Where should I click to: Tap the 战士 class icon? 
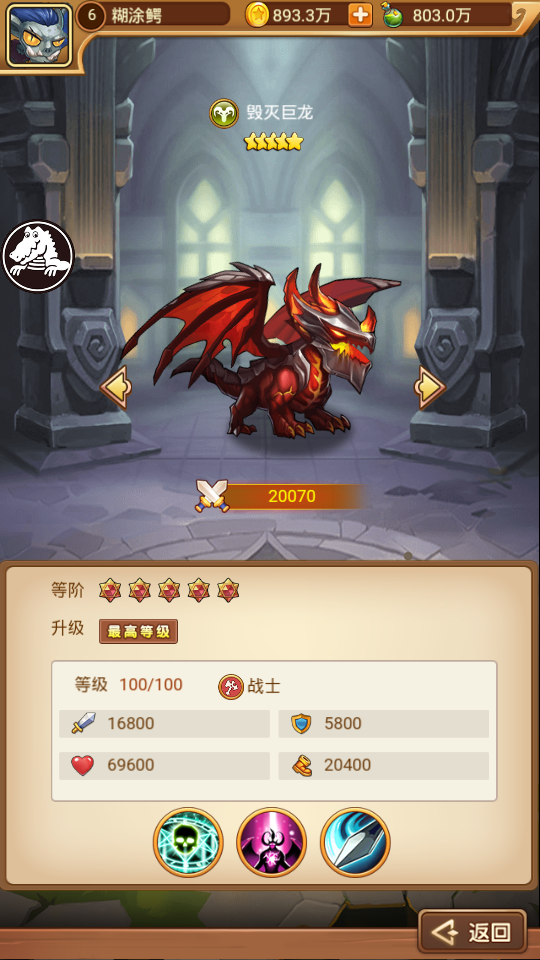pyautogui.click(x=231, y=686)
